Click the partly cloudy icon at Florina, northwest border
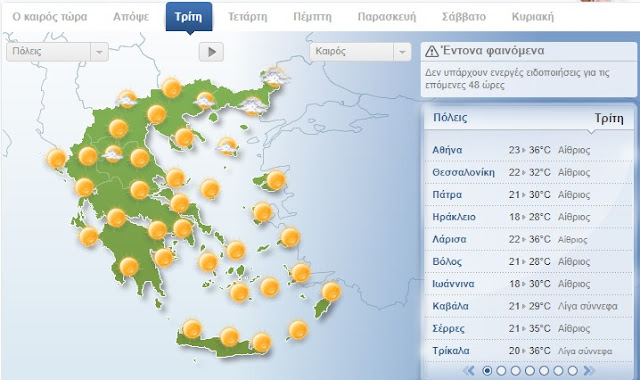 tap(127, 99)
